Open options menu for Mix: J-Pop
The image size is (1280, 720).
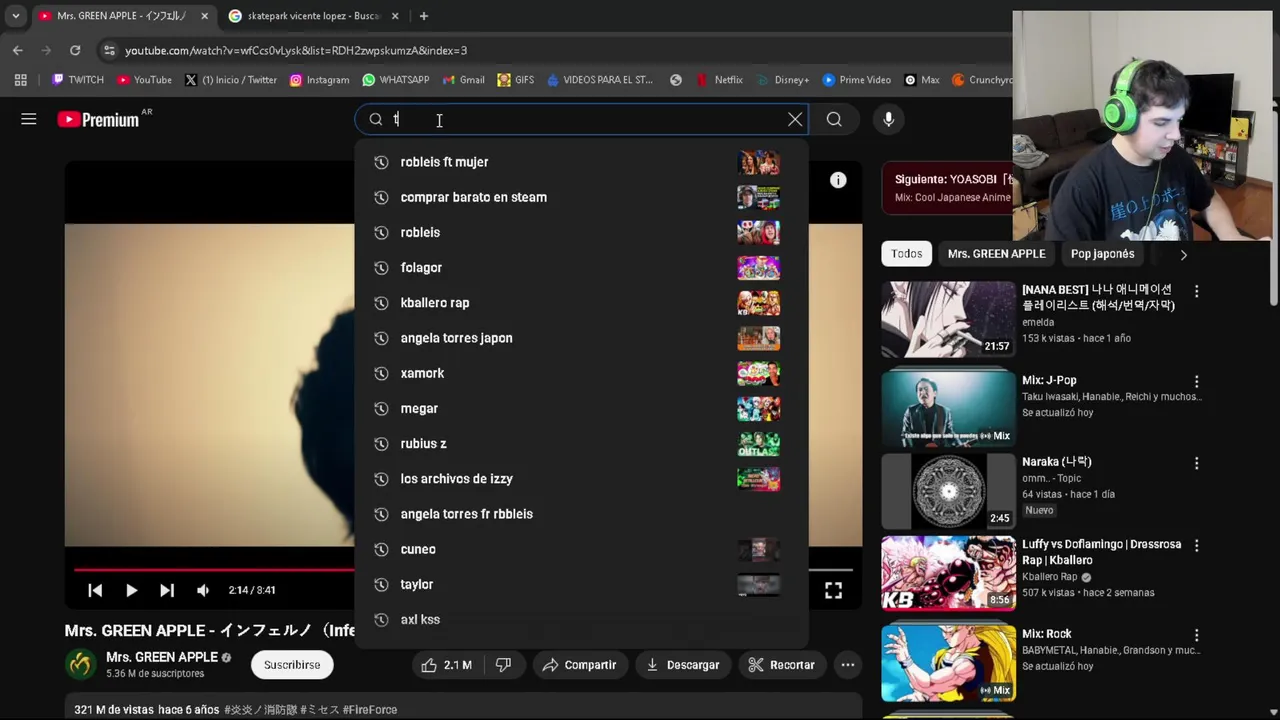1196,382
